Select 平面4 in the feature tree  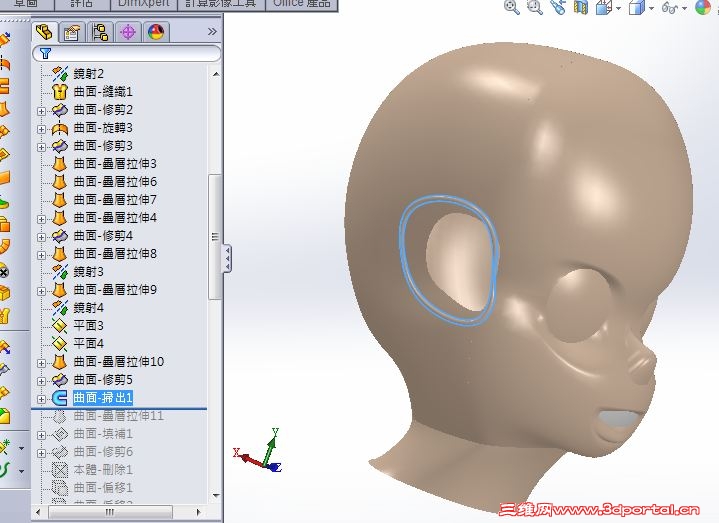(88, 344)
